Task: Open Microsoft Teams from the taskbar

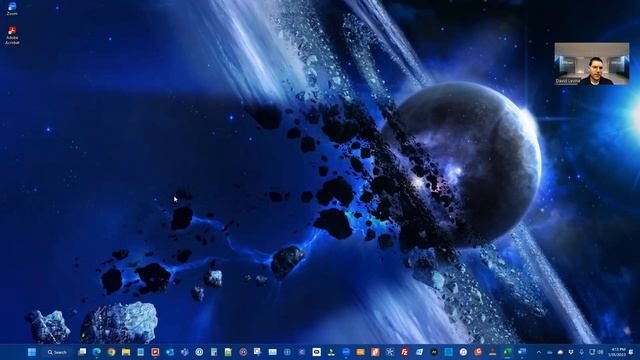Action: [x=184, y=352]
